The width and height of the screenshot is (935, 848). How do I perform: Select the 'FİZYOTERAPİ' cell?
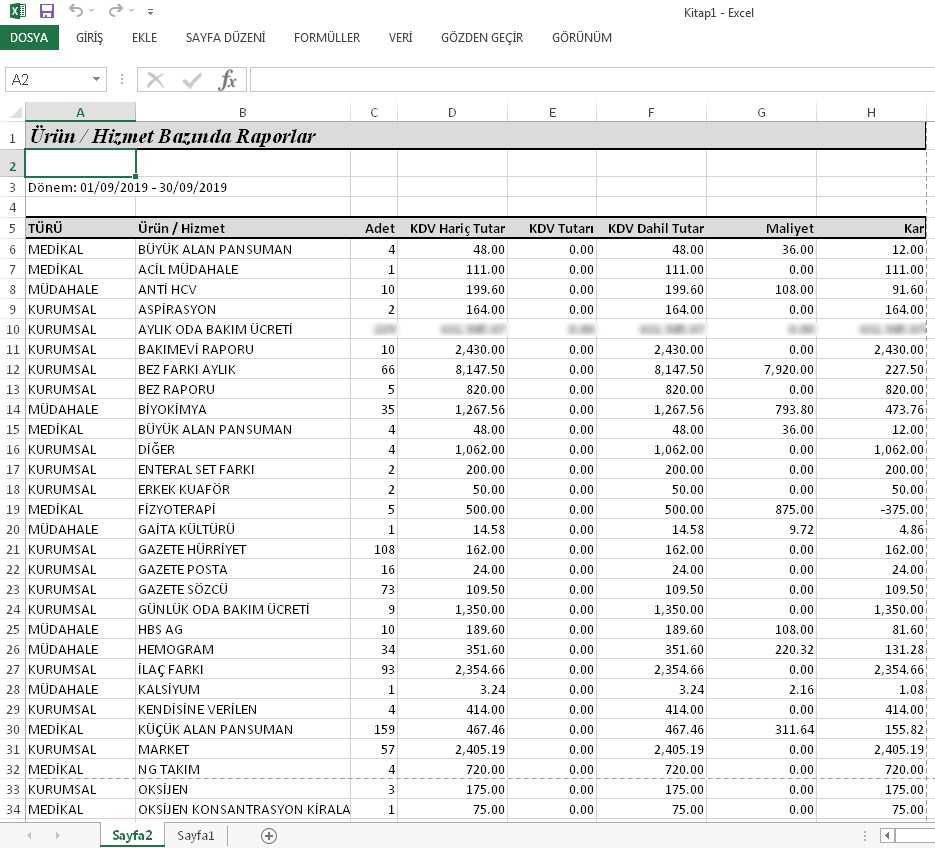243,509
